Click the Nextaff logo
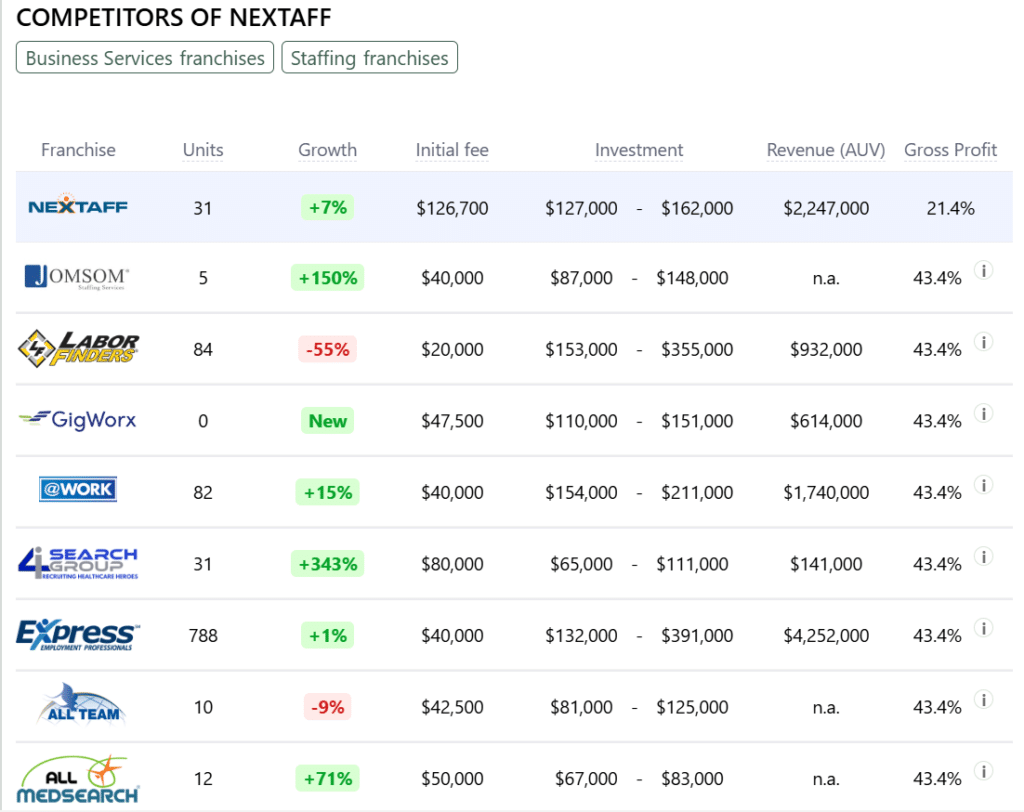The height and width of the screenshot is (812, 1024). click(78, 204)
